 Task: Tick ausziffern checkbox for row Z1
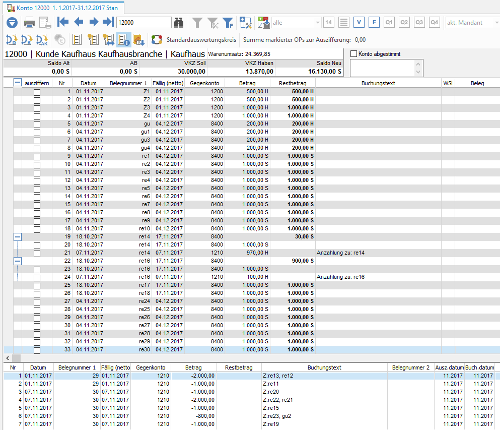tap(37, 91)
